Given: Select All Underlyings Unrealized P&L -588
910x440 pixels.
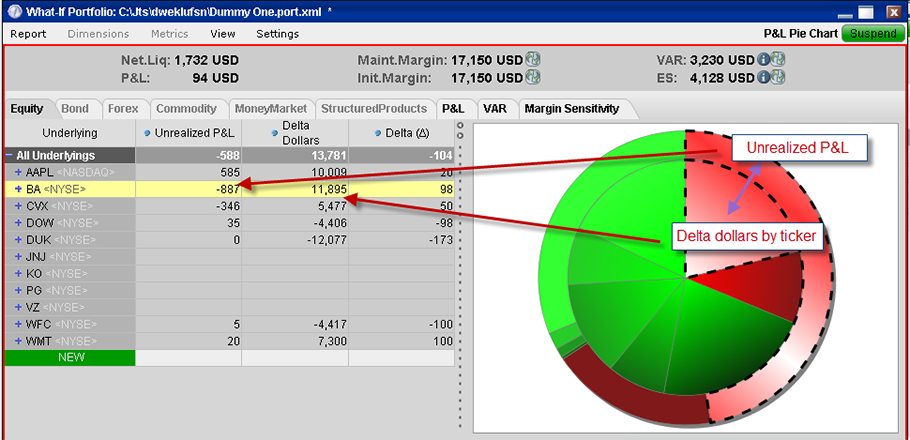Looking at the screenshot, I should click(x=228, y=156).
